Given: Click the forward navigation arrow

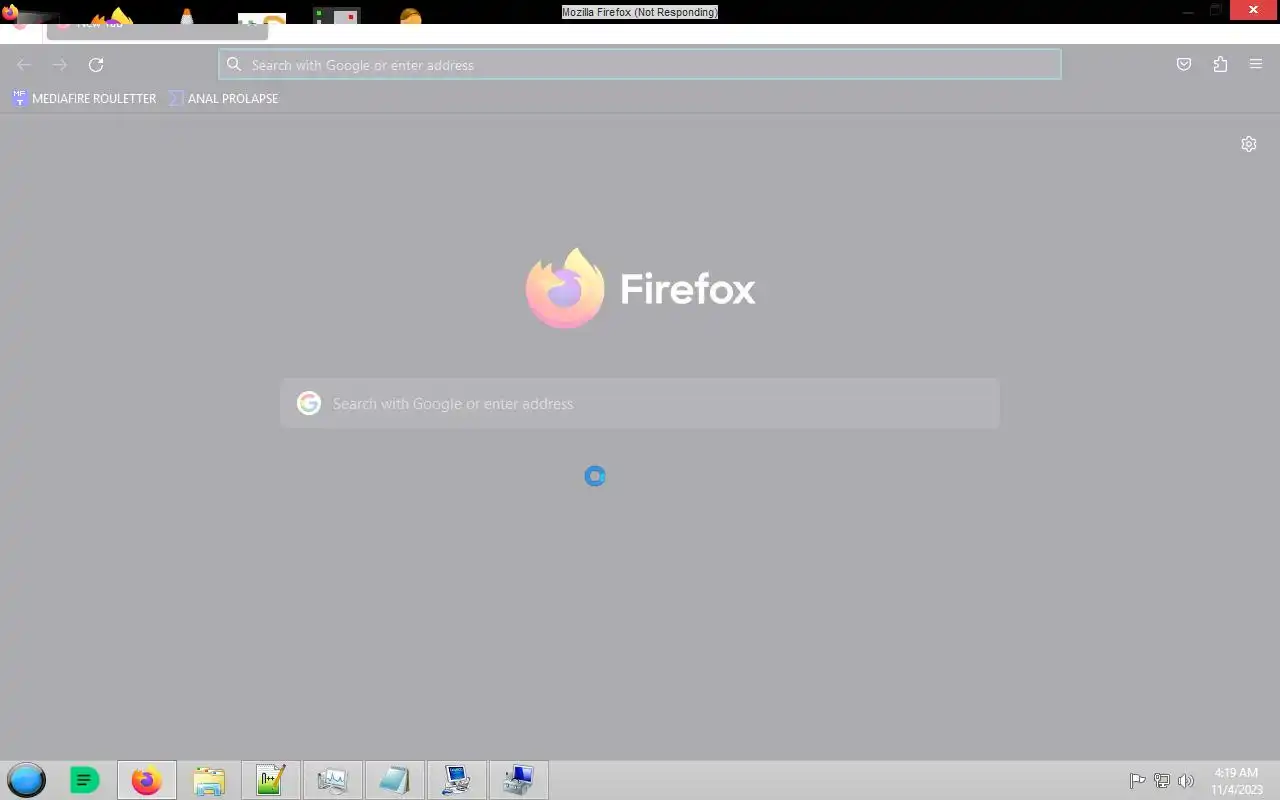Looking at the screenshot, I should [60, 65].
